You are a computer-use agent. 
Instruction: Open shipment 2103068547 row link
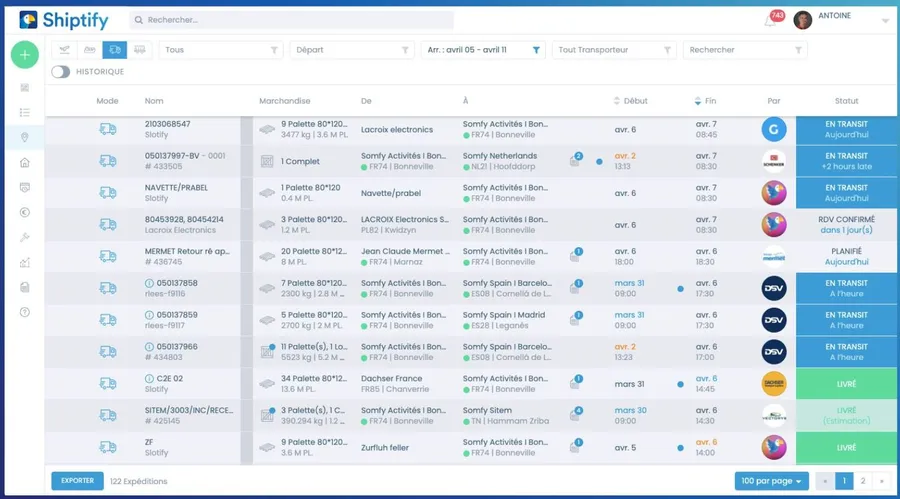(x=168, y=124)
